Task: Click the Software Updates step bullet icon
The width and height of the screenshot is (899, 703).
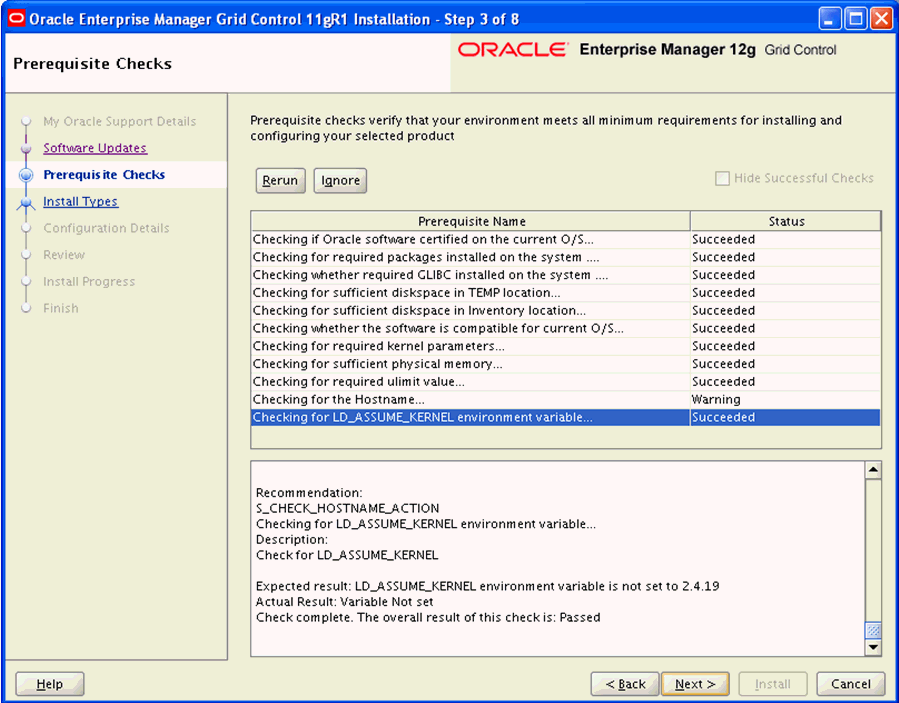Action: pyautogui.click(x=26, y=149)
